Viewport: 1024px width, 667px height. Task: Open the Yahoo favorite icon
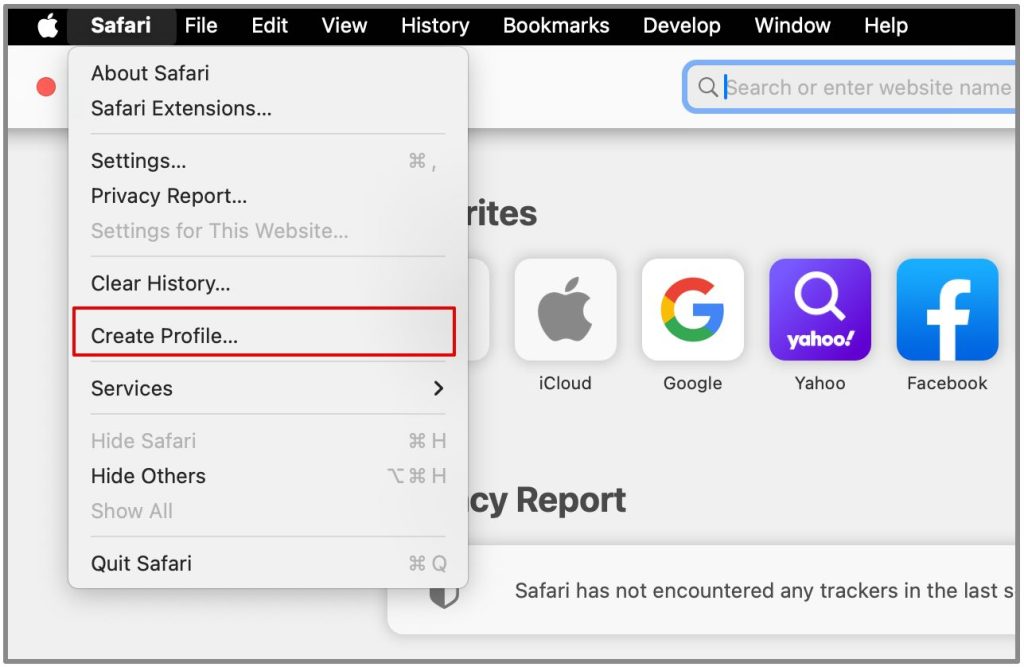coord(820,310)
